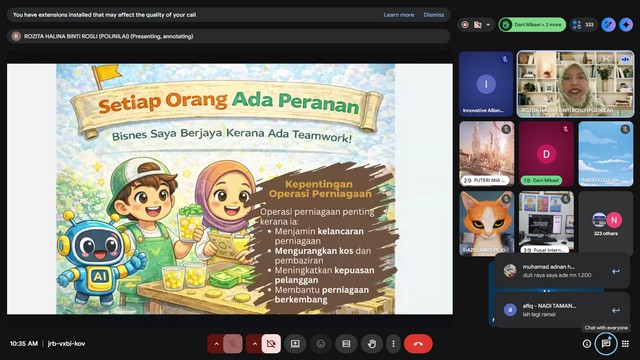Click the red Leave call button

418,344
